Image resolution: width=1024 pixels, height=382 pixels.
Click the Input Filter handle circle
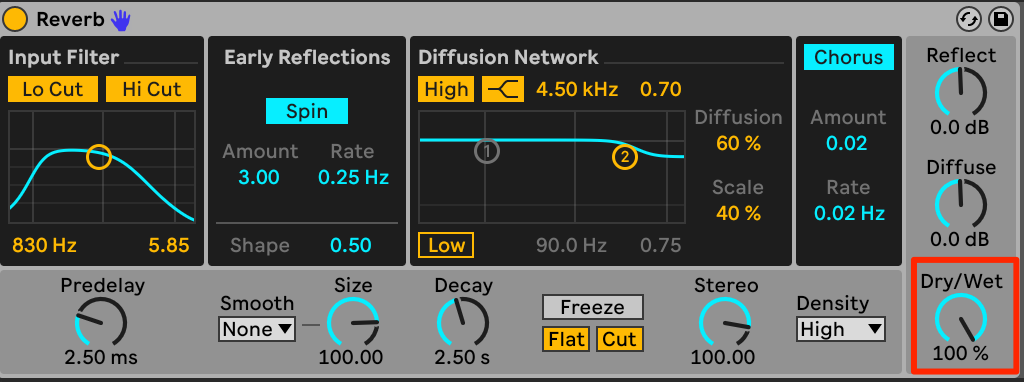[99, 157]
